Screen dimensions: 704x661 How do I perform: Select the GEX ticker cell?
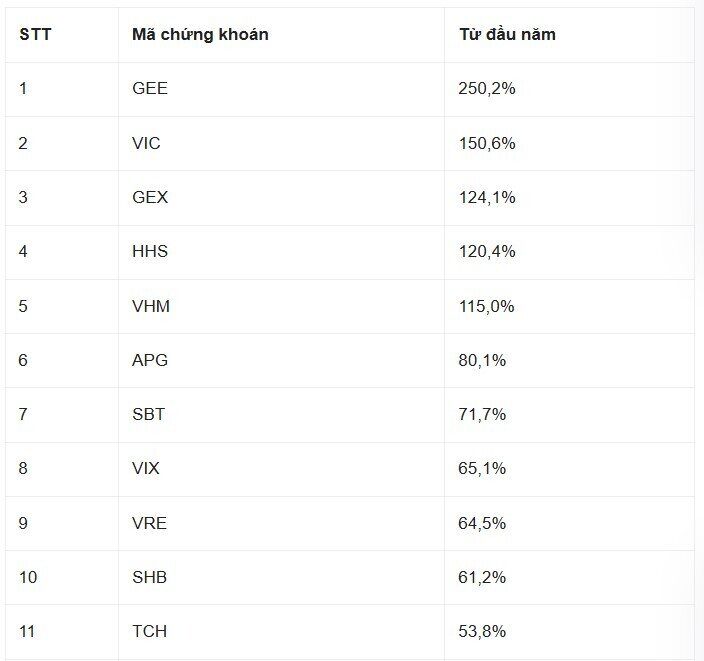tap(150, 198)
